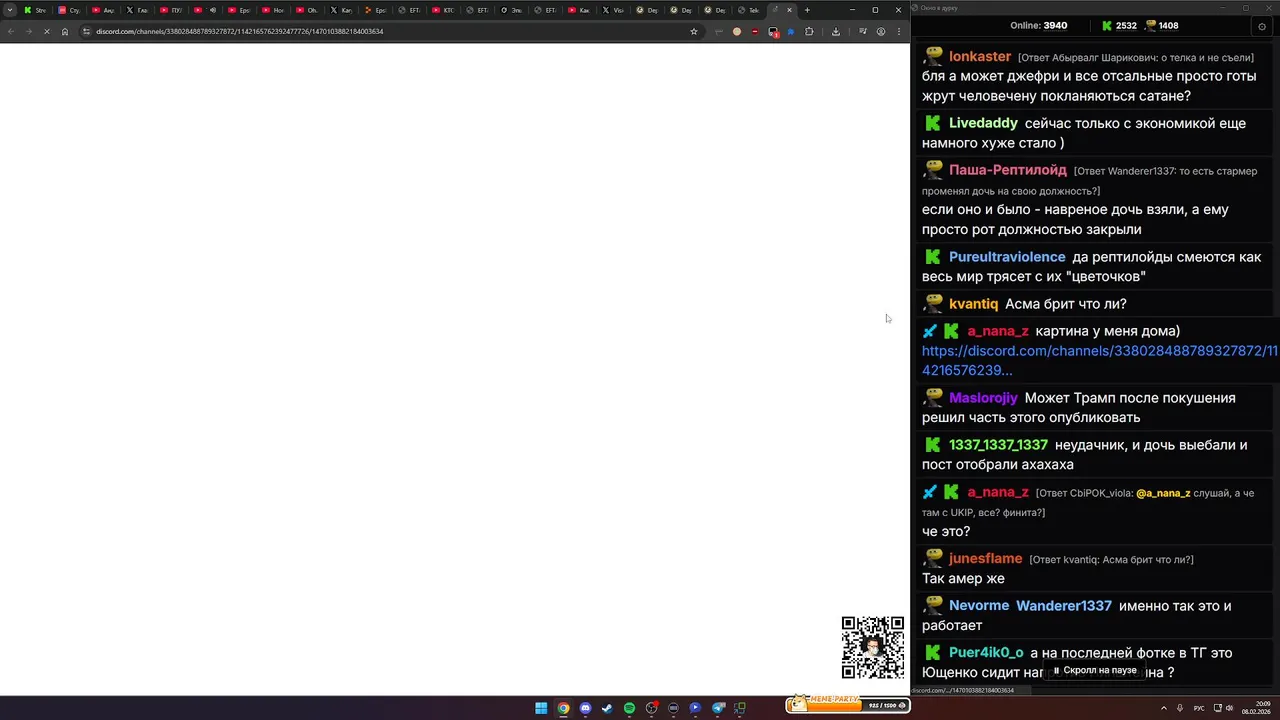Click reply quote 'Асма брит что ли?' by junesflame

[x=1111, y=560]
